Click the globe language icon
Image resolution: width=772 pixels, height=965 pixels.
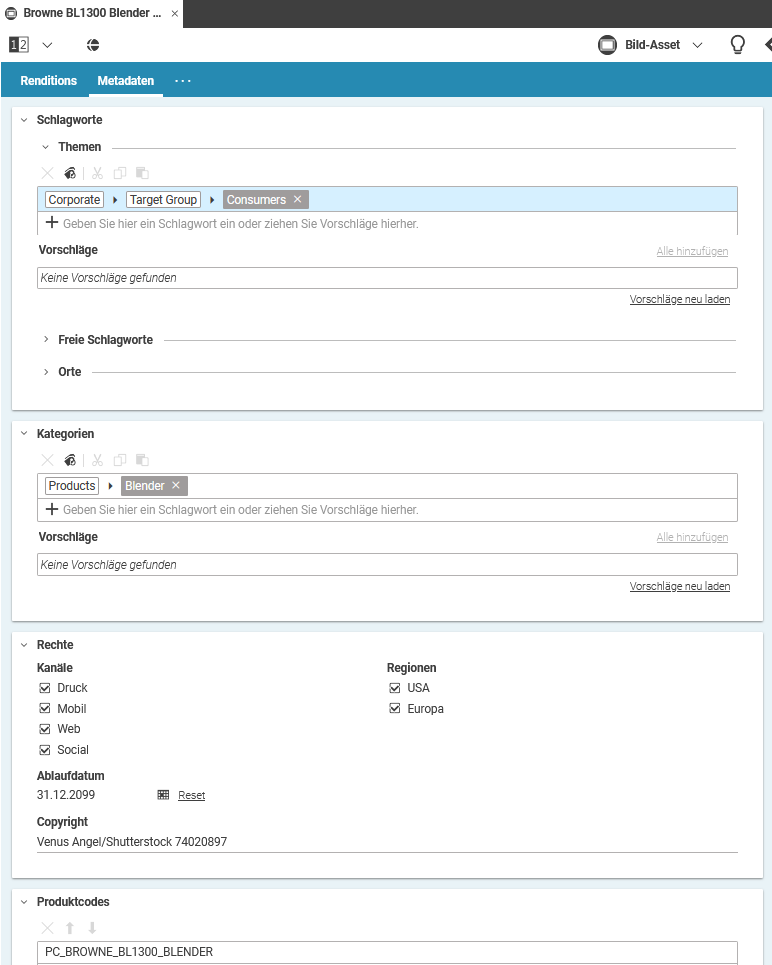point(93,45)
